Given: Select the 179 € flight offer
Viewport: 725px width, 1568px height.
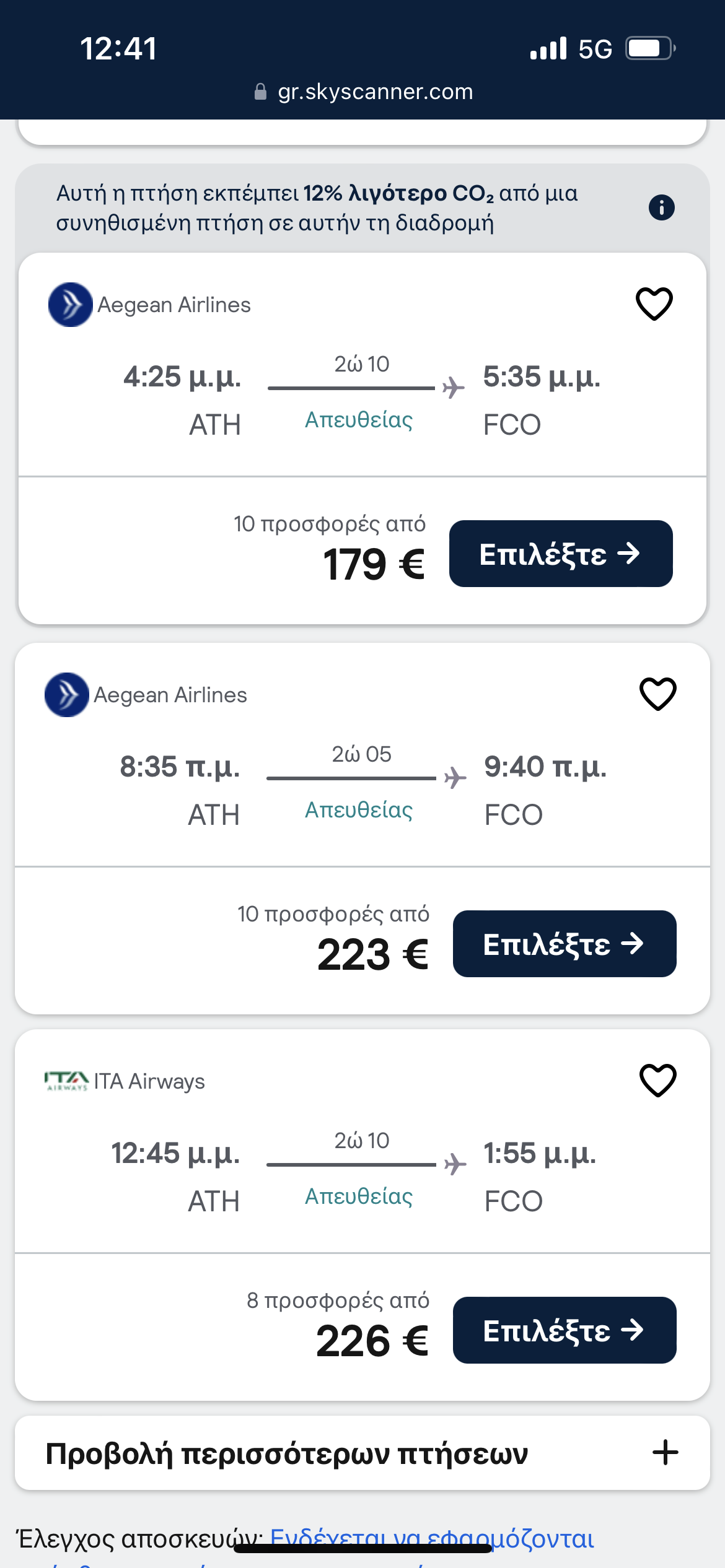Looking at the screenshot, I should pos(560,554).
